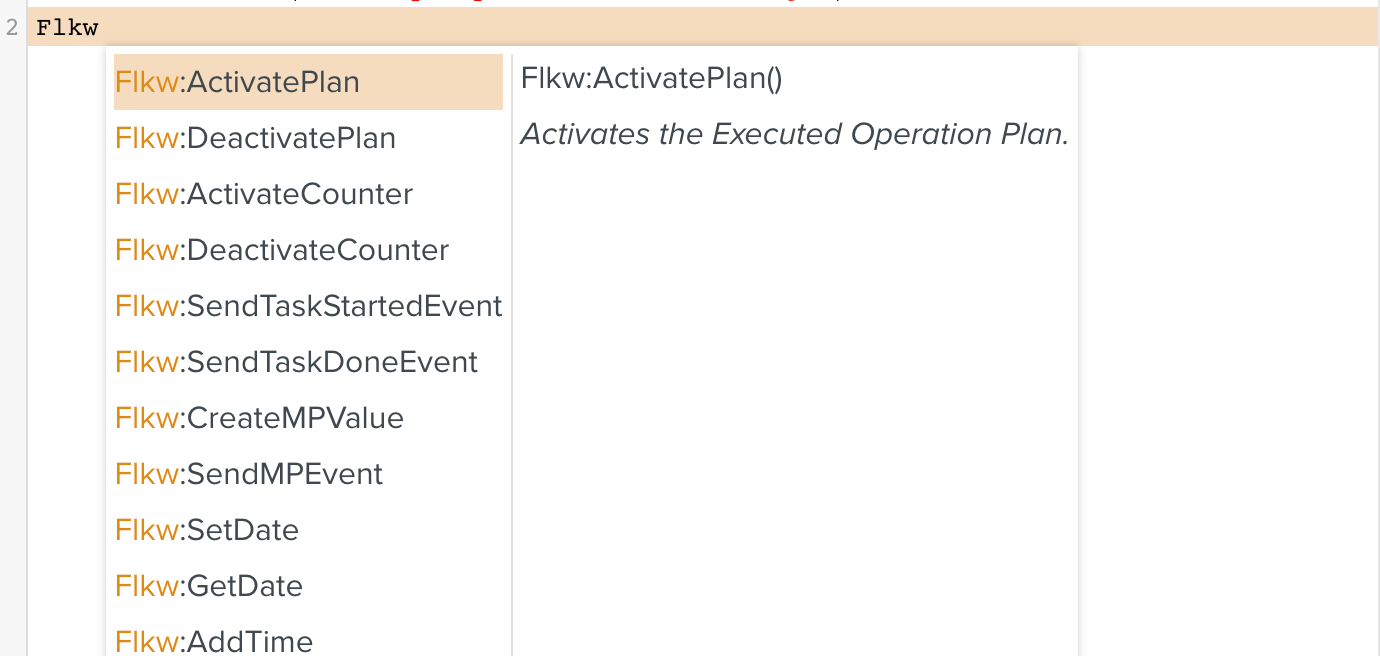This screenshot has width=1380, height=656.
Task: Insert the Flkw:SendTaskStartedEvent suggestion
Action: click(x=308, y=306)
